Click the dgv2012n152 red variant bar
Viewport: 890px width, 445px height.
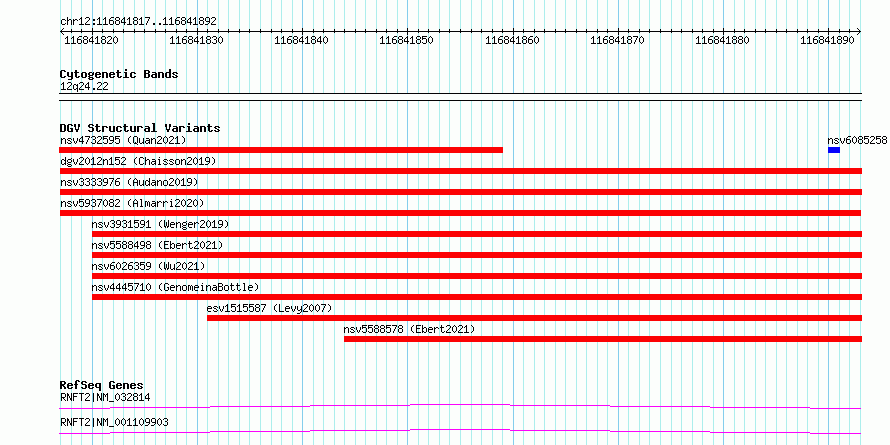click(460, 171)
